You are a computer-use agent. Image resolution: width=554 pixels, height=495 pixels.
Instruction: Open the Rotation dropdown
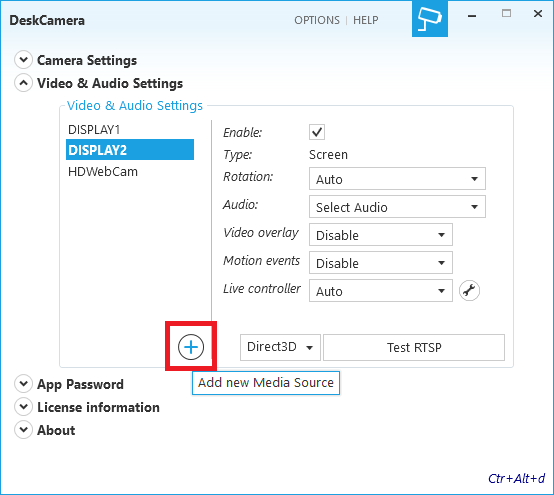(397, 179)
